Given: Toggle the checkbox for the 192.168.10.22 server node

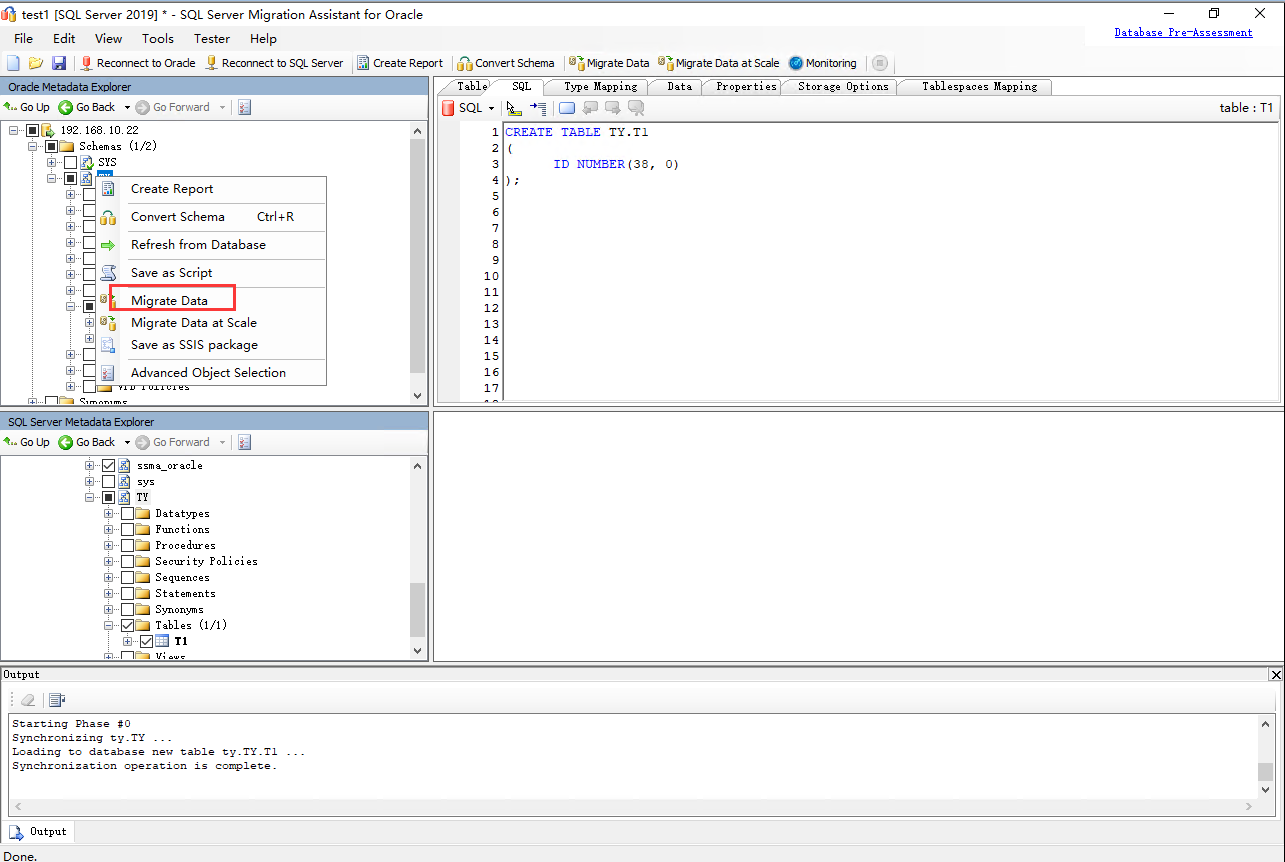Looking at the screenshot, I should tap(33, 130).
